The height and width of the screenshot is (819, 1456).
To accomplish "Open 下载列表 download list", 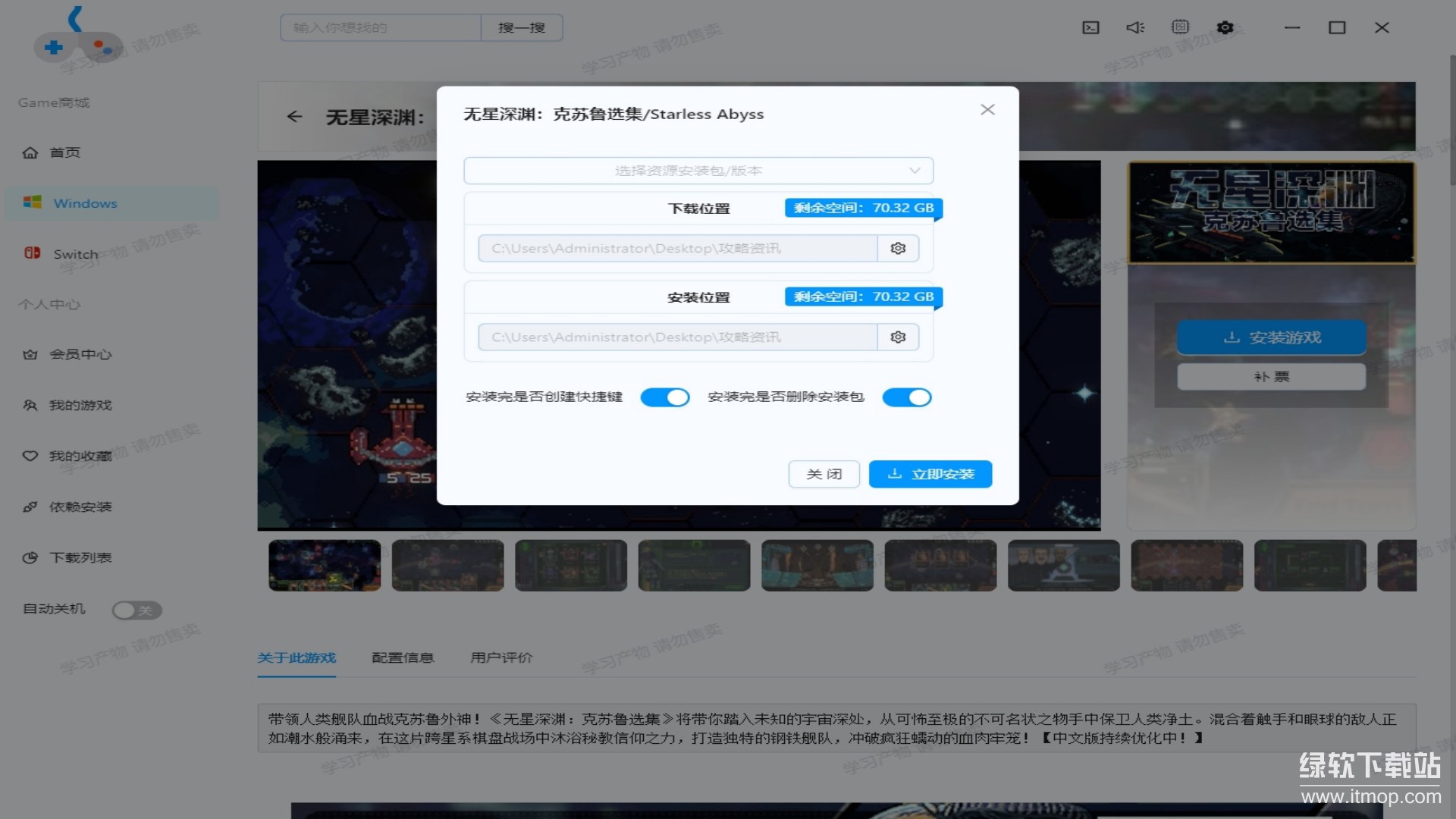I will click(67, 558).
